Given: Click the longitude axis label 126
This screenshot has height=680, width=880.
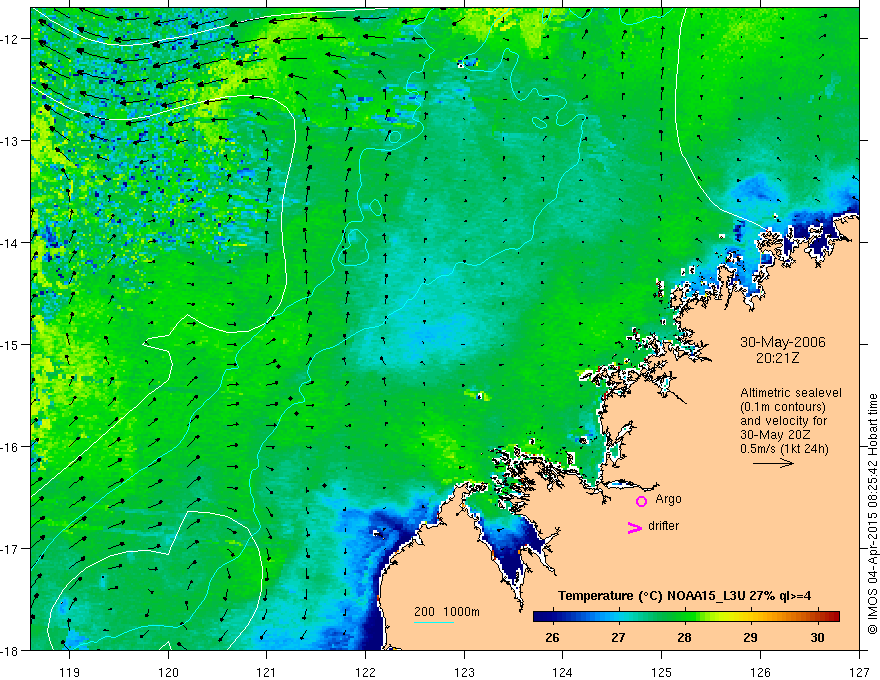Looking at the screenshot, I should pyautogui.click(x=760, y=672).
